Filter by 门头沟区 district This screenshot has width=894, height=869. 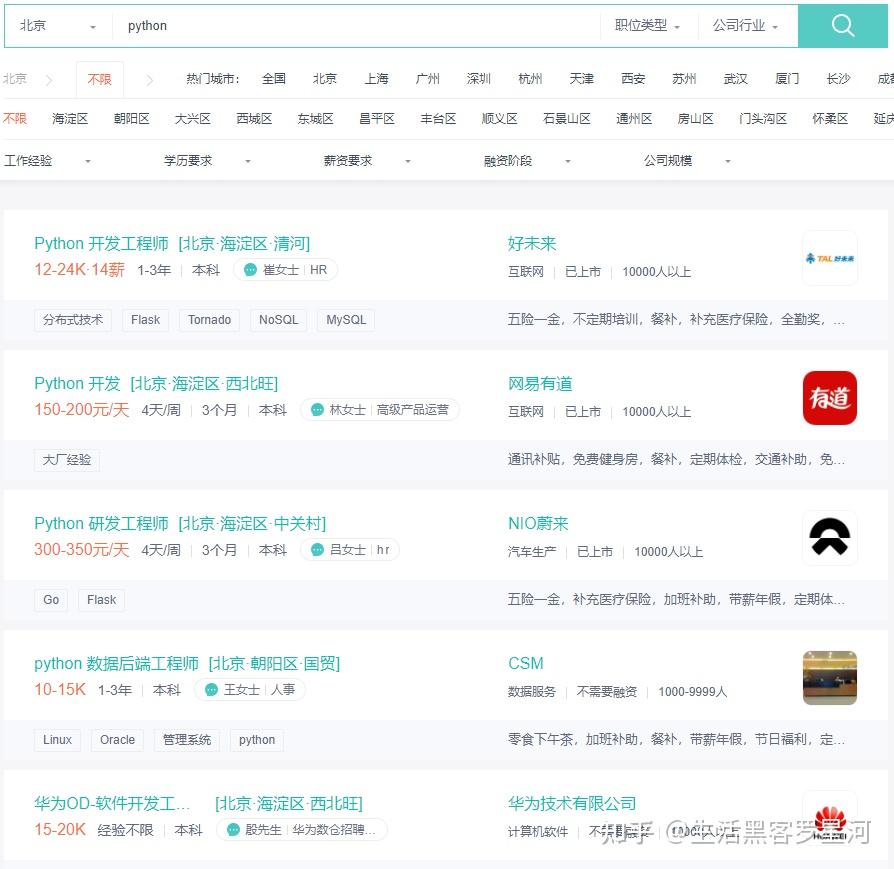click(763, 119)
